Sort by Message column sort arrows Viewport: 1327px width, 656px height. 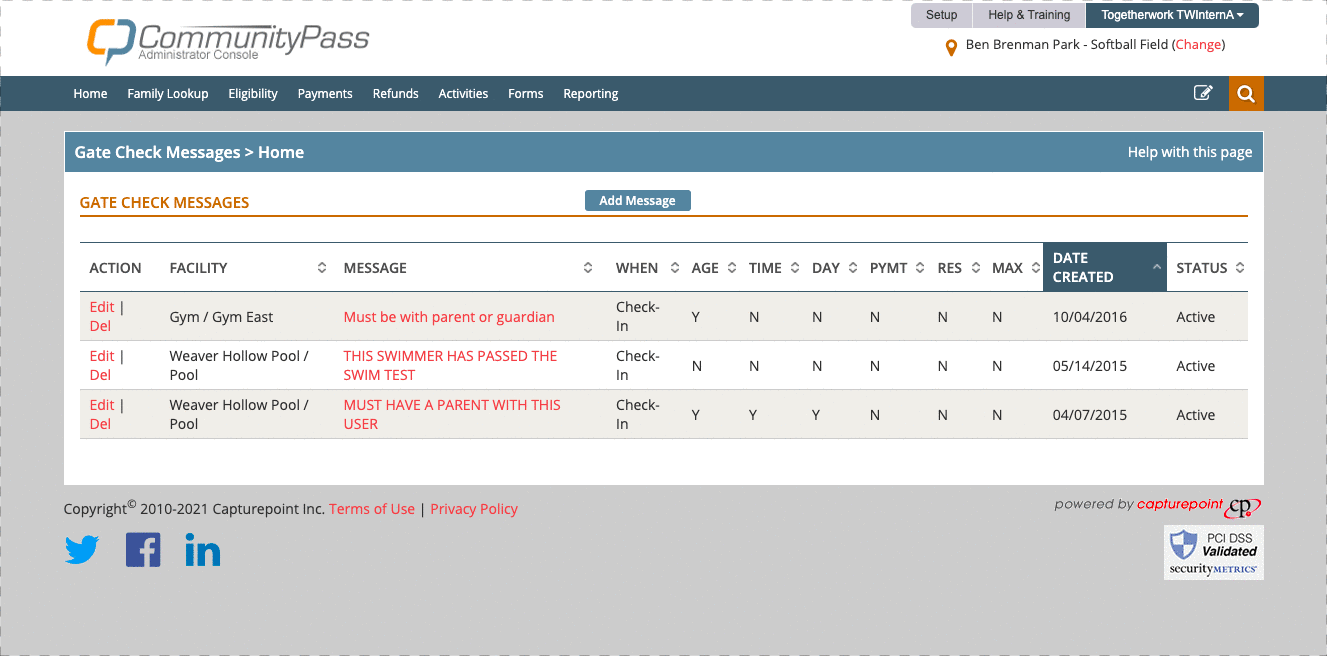click(x=589, y=268)
